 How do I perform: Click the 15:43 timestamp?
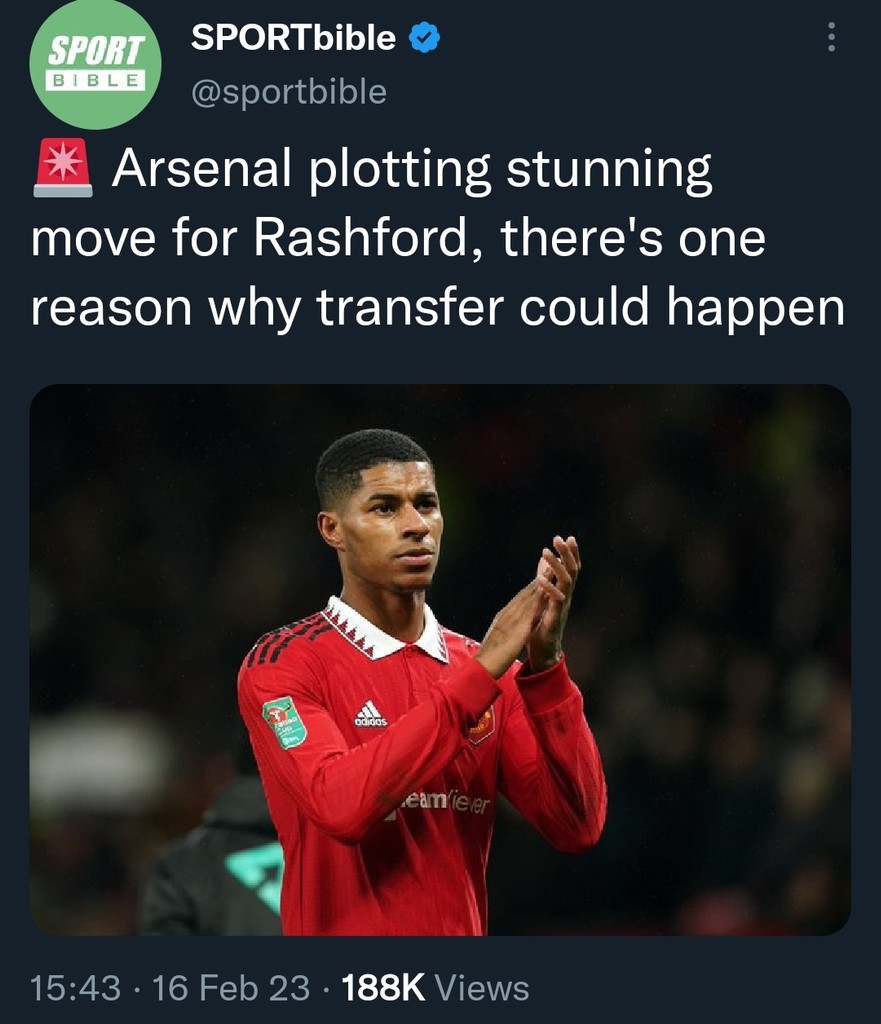[73, 988]
